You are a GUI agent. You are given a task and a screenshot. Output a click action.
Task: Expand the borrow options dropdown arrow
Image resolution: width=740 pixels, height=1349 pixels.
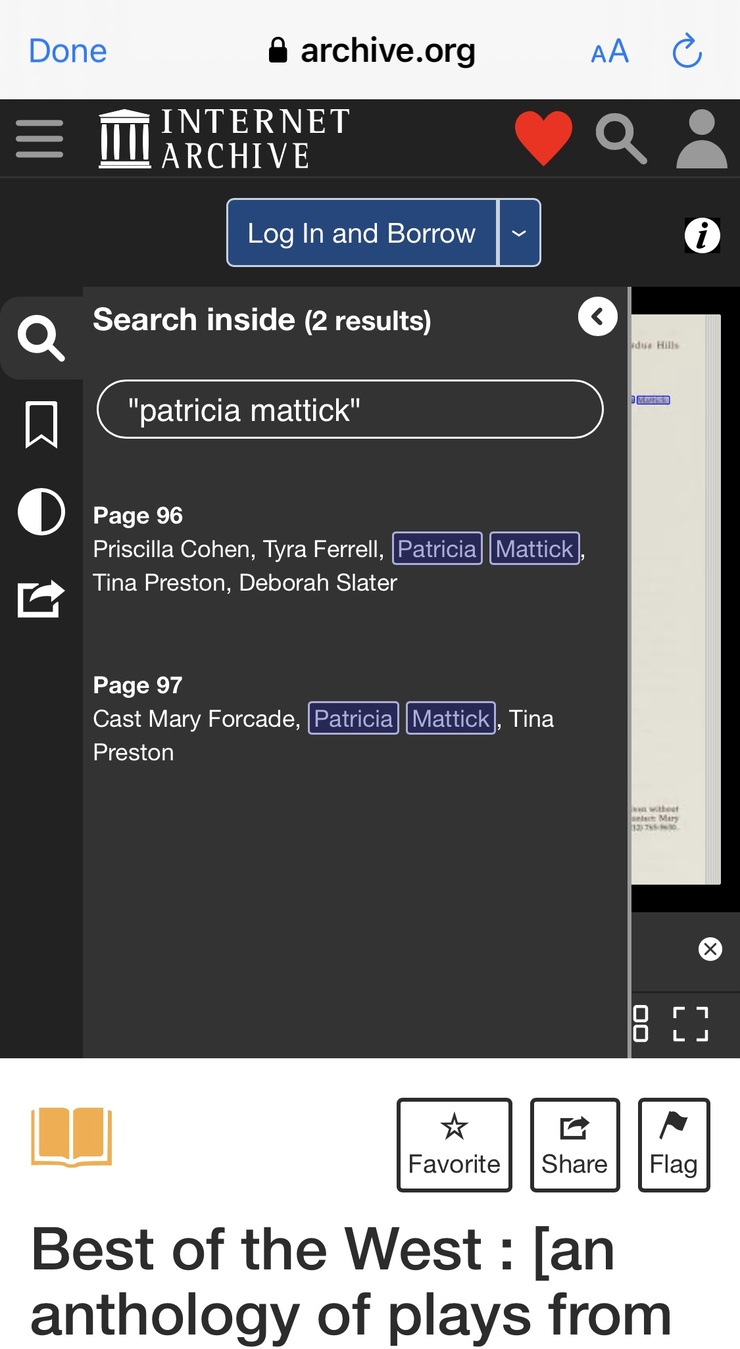(x=519, y=233)
